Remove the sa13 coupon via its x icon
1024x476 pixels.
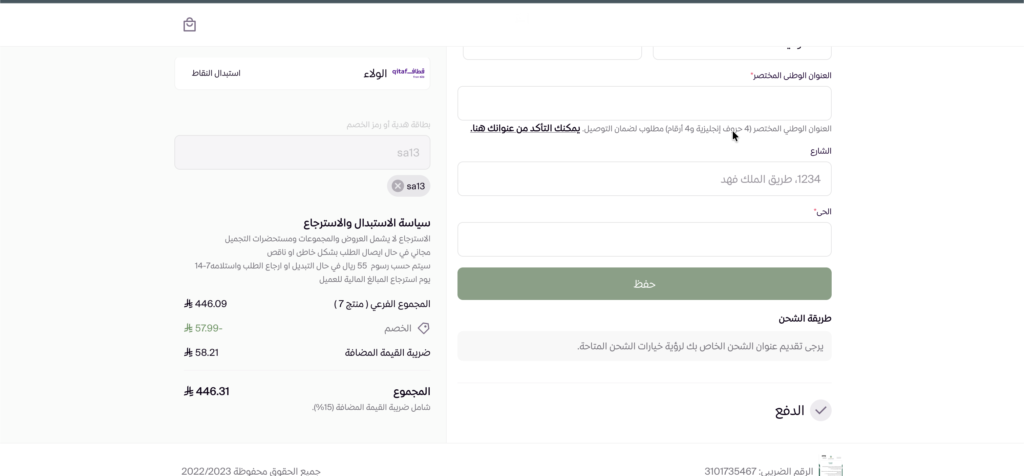[398, 186]
